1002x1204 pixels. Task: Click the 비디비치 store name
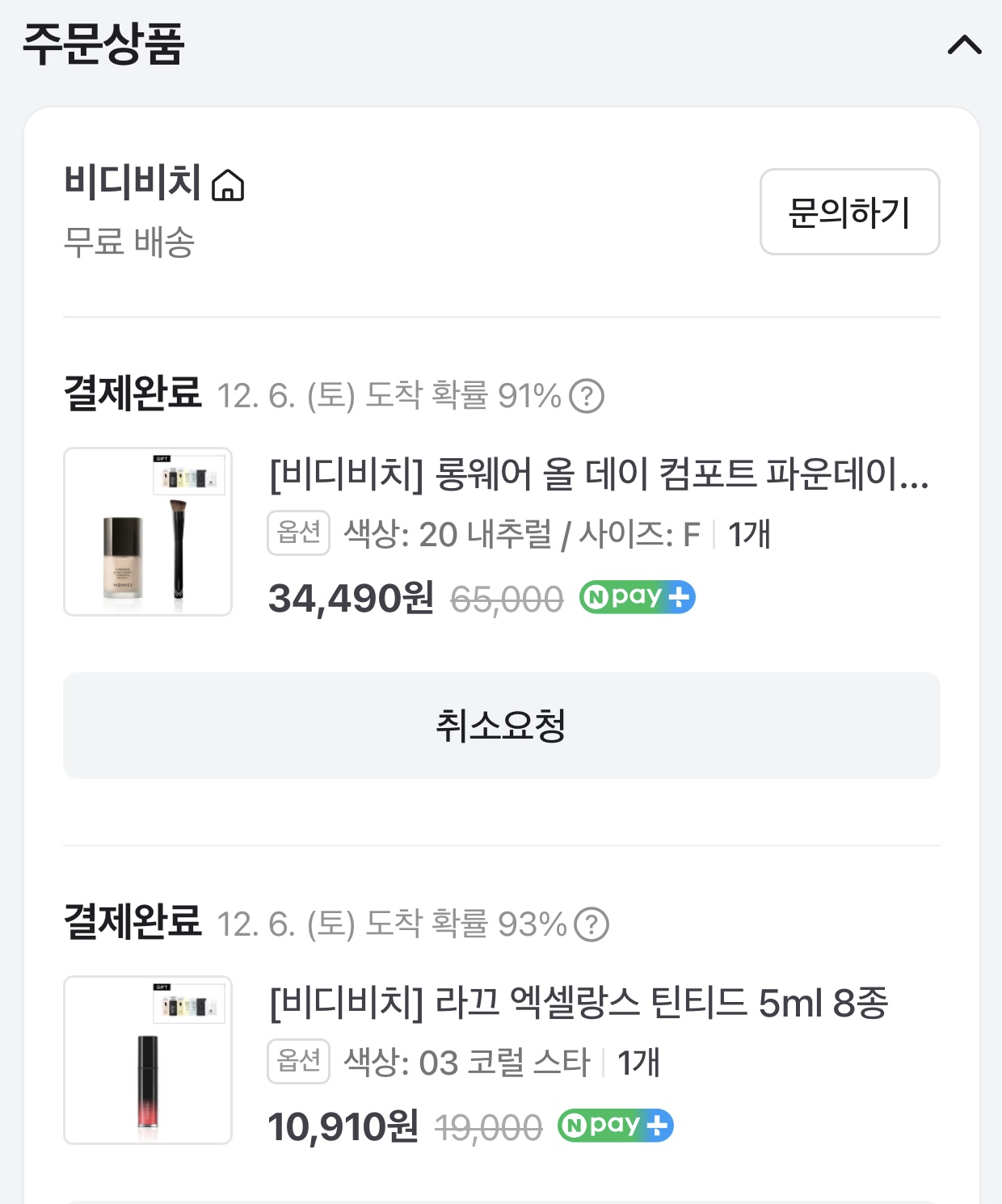click(x=133, y=182)
